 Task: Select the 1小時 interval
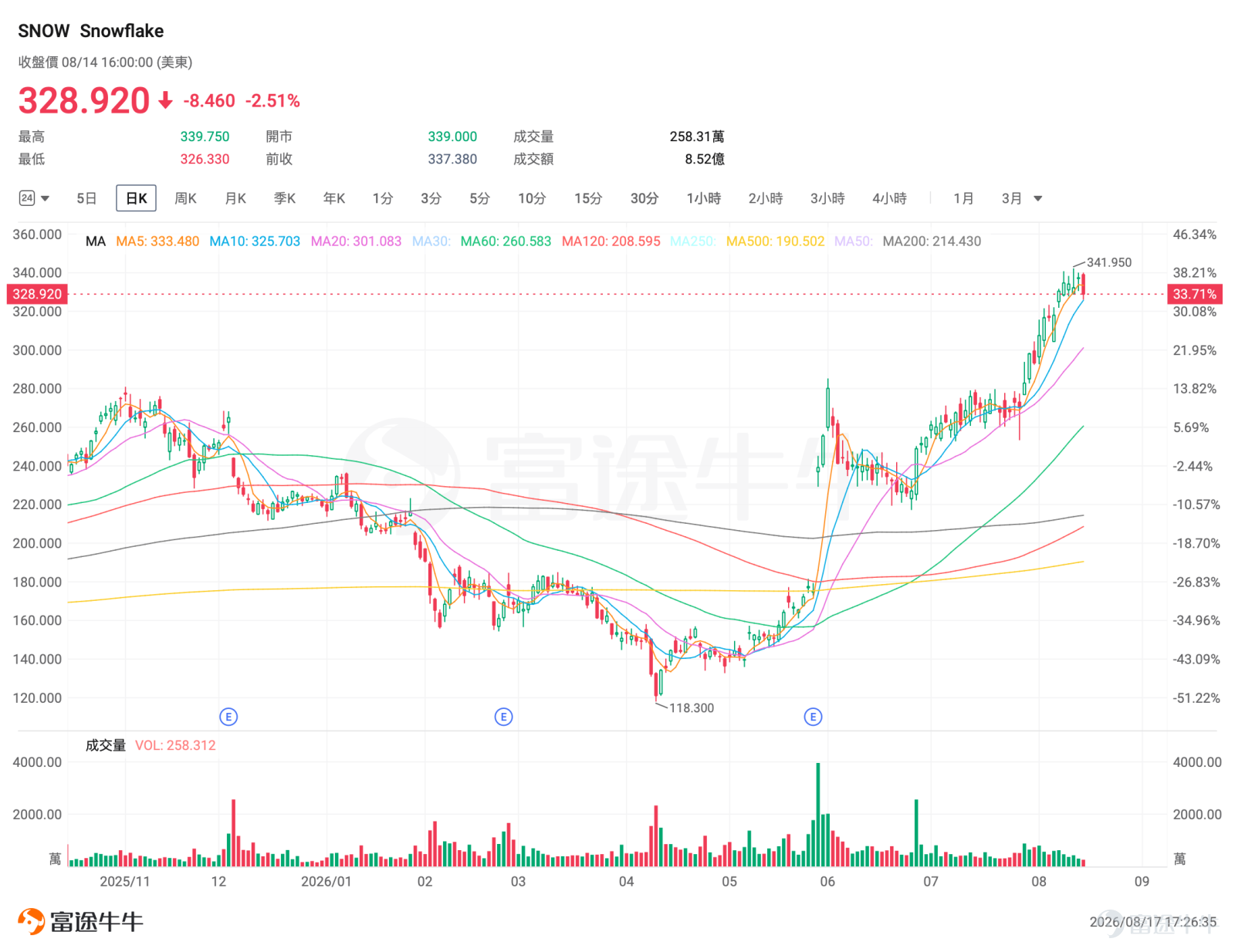pos(704,198)
